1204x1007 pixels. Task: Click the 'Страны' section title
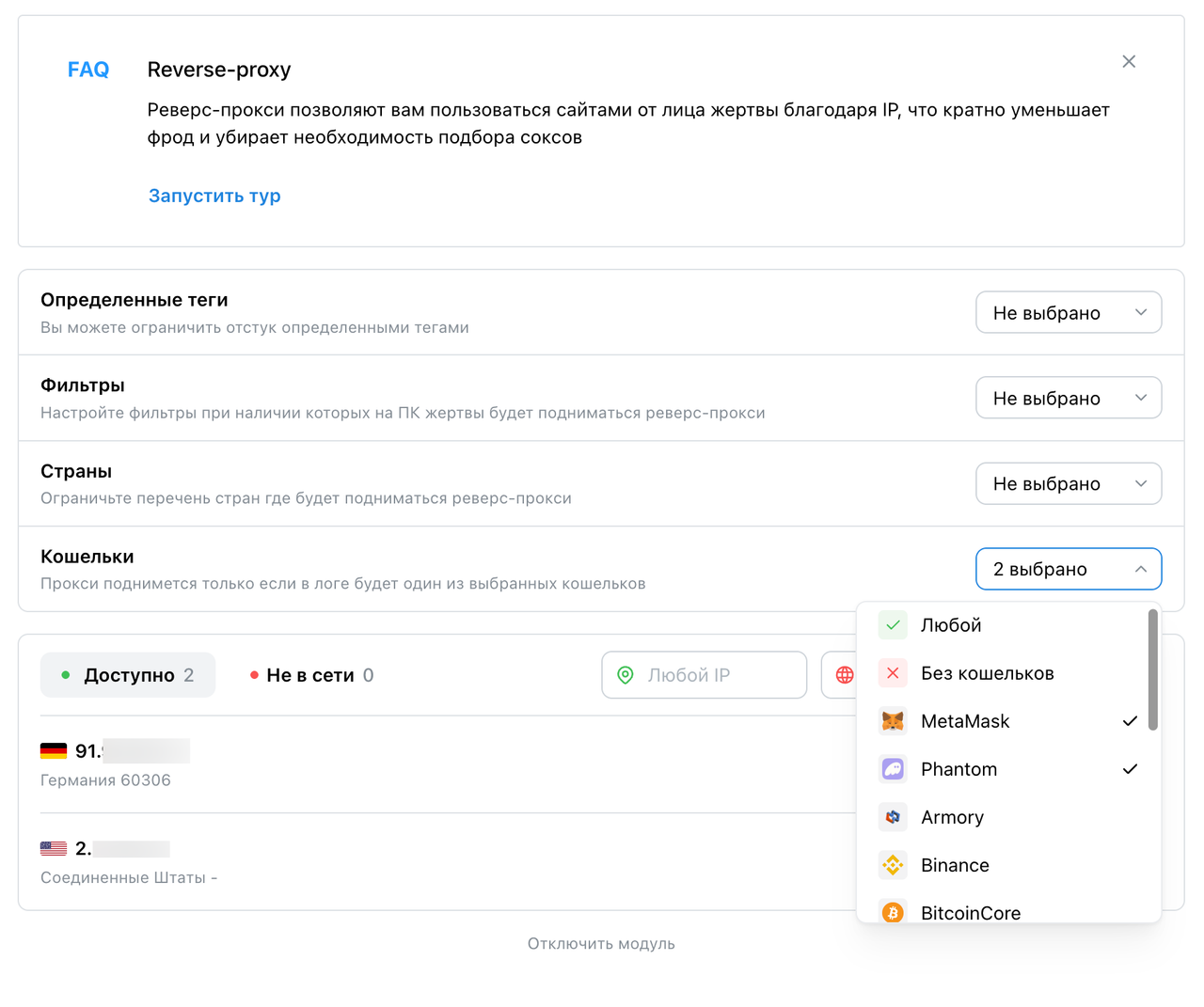76,471
